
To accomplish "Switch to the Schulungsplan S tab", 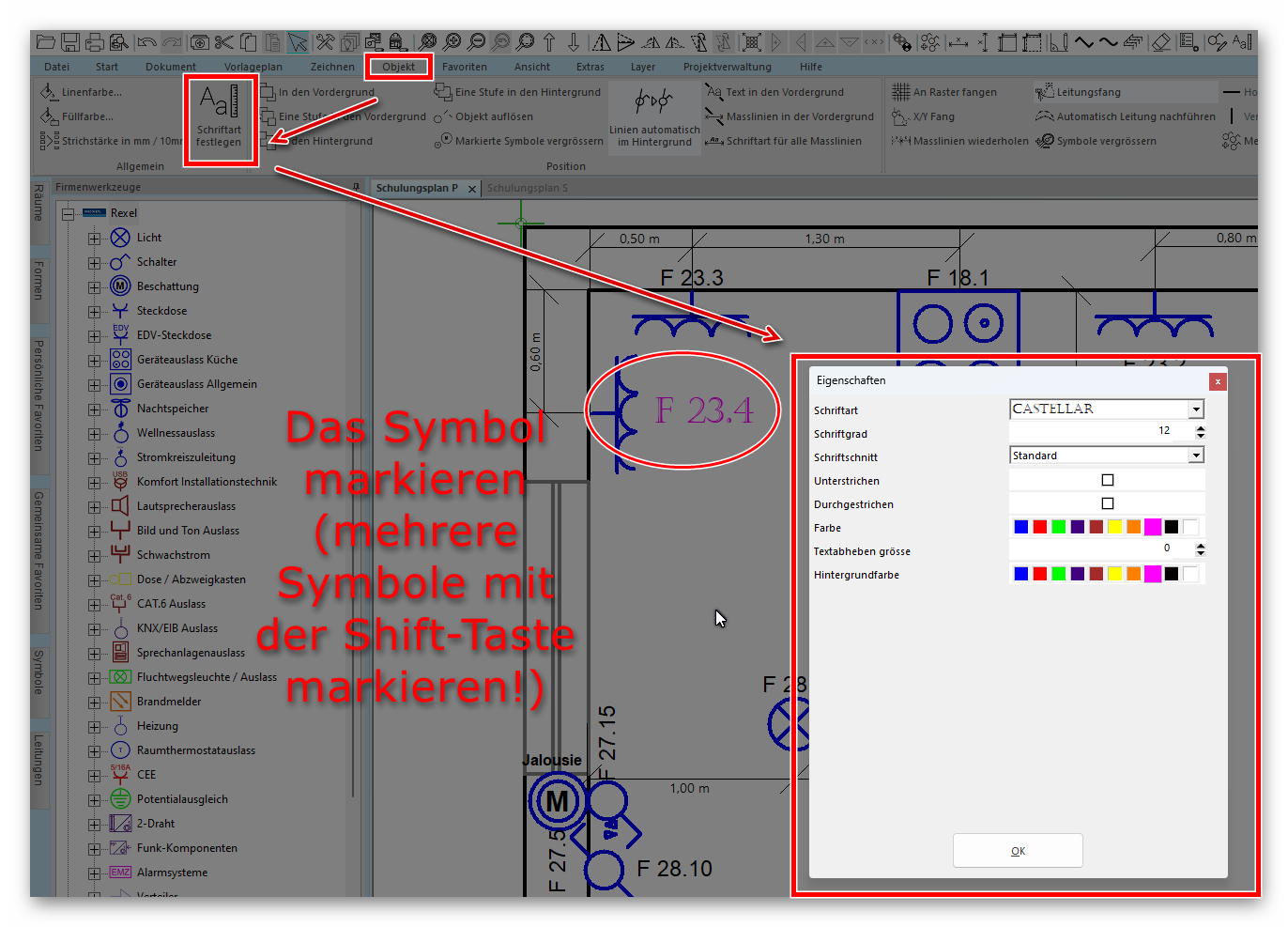I will 528,188.
